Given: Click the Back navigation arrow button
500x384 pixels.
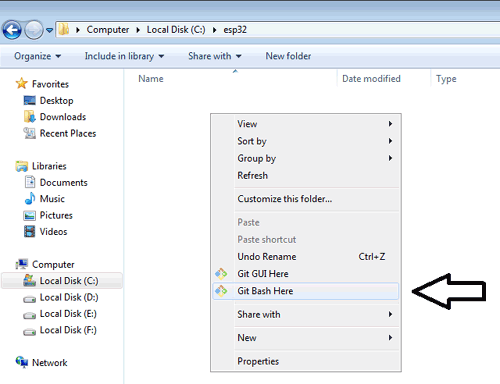Looking at the screenshot, I should (12, 30).
